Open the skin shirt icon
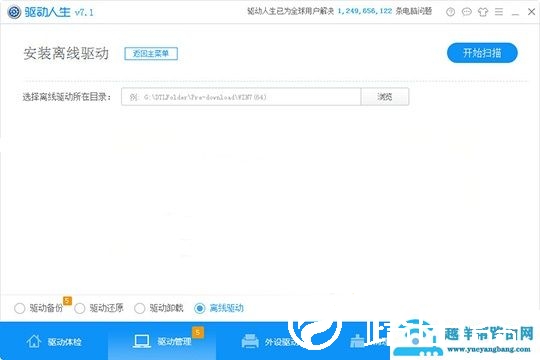Viewport: 540px width, 360px height. click(483, 12)
